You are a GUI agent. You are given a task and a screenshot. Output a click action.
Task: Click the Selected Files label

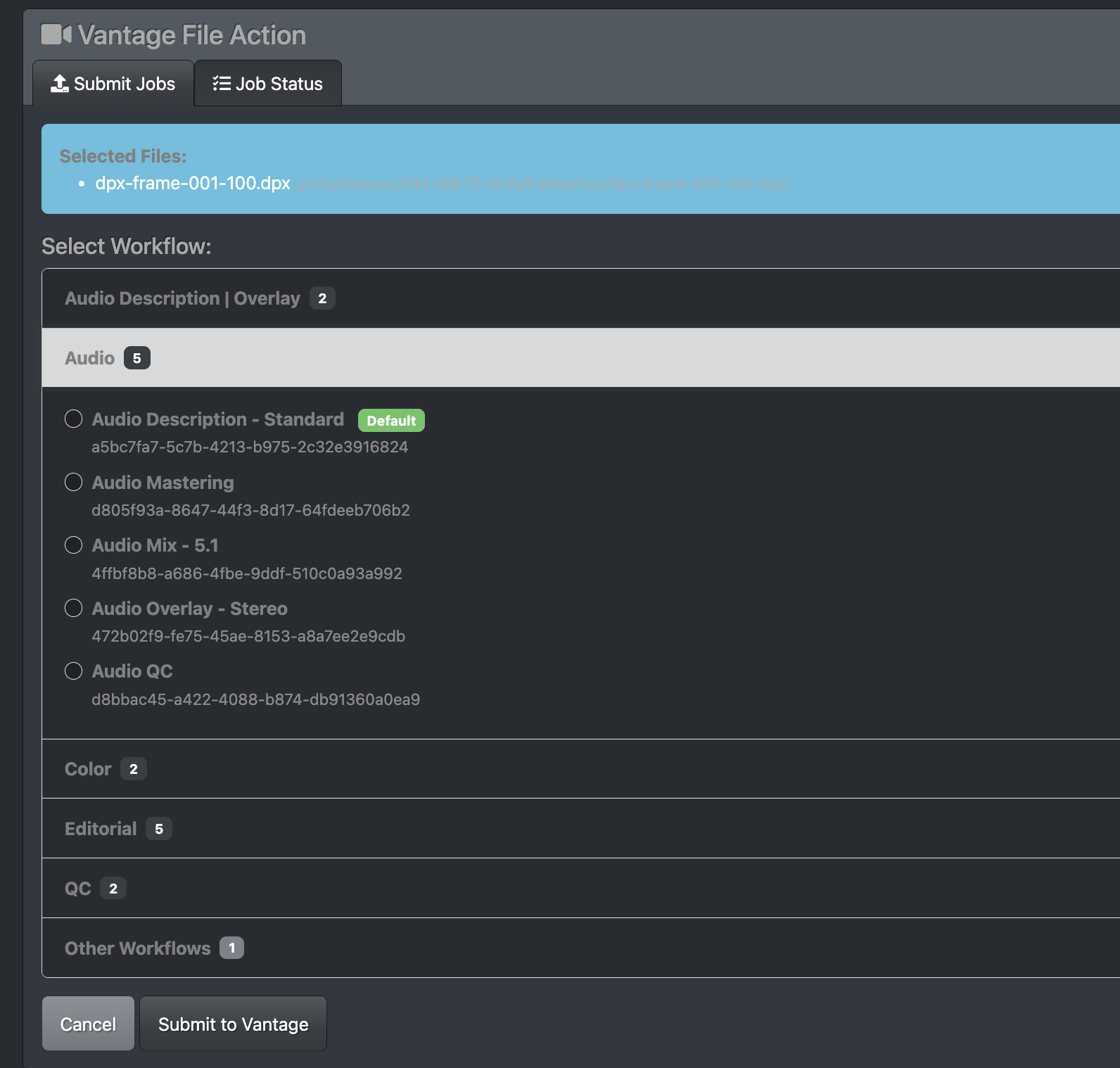pyautogui.click(x=123, y=156)
